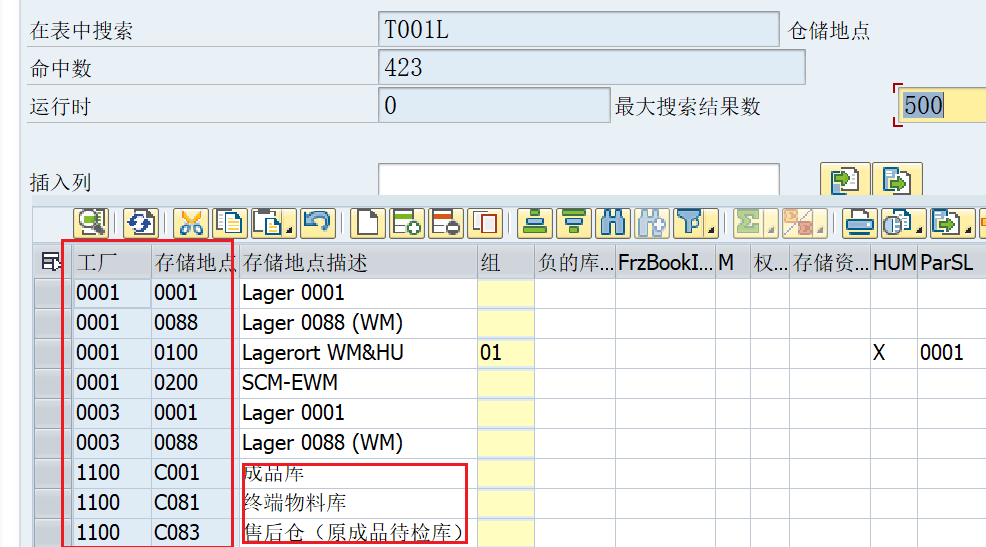Click the 终端物料库 description cell
This screenshot has height=547, width=986.
[x=357, y=503]
